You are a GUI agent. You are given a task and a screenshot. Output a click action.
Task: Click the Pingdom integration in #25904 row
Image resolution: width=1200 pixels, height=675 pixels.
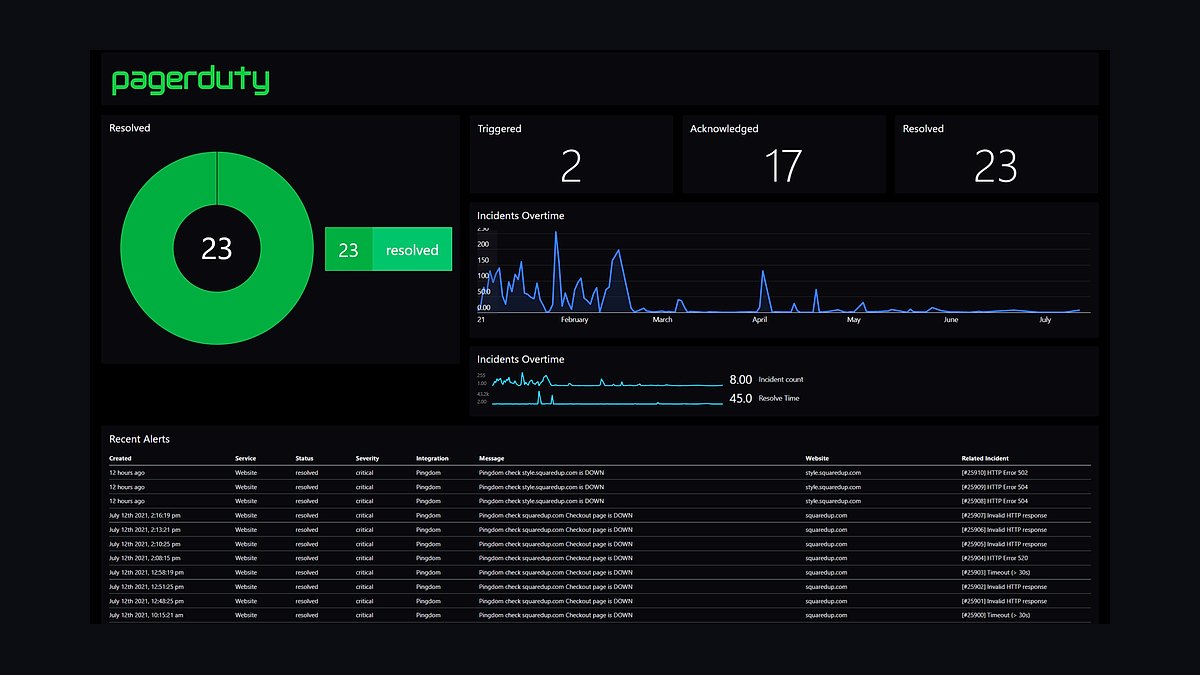428,558
